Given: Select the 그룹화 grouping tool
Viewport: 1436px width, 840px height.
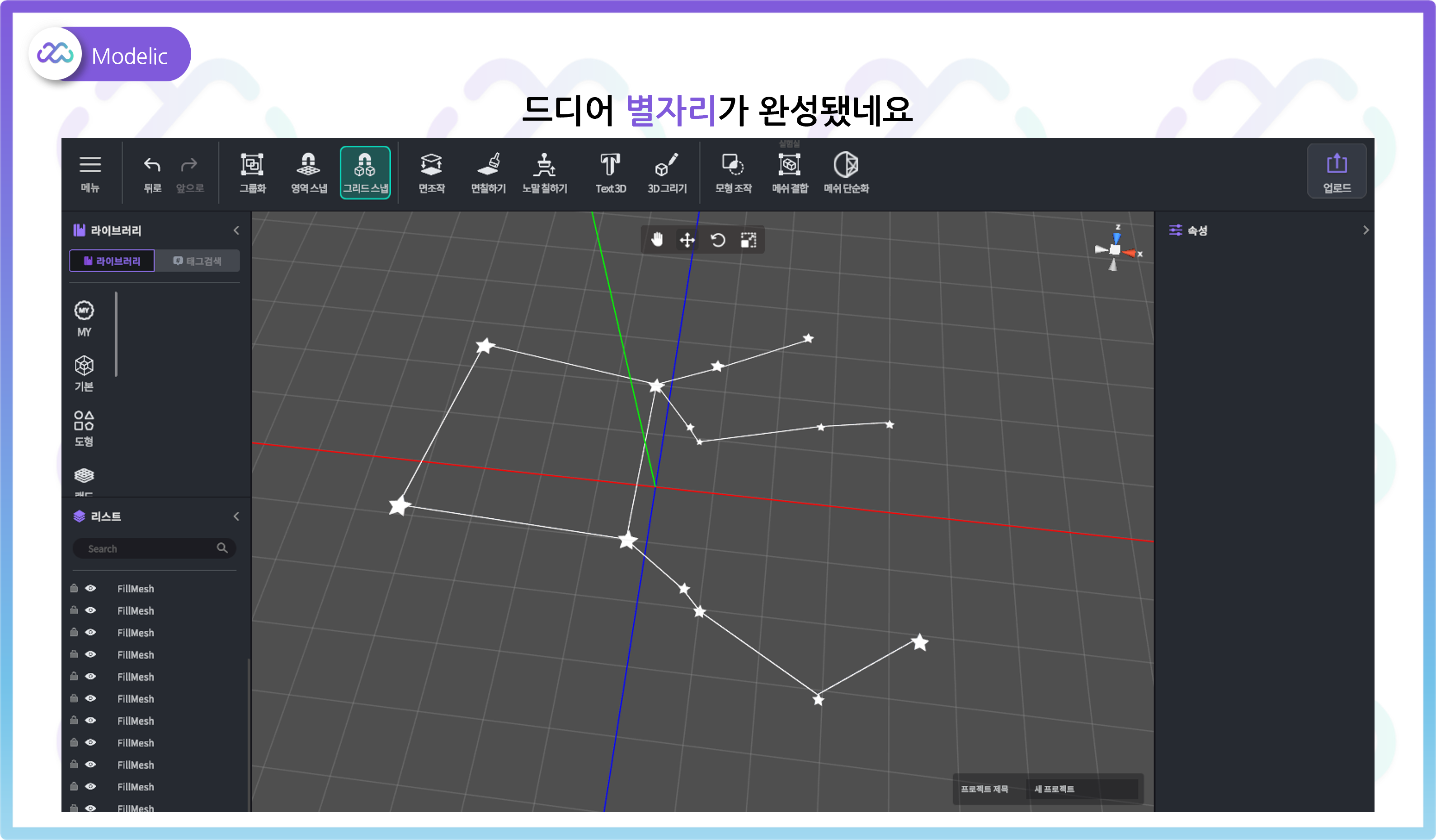Looking at the screenshot, I should coord(252,174).
